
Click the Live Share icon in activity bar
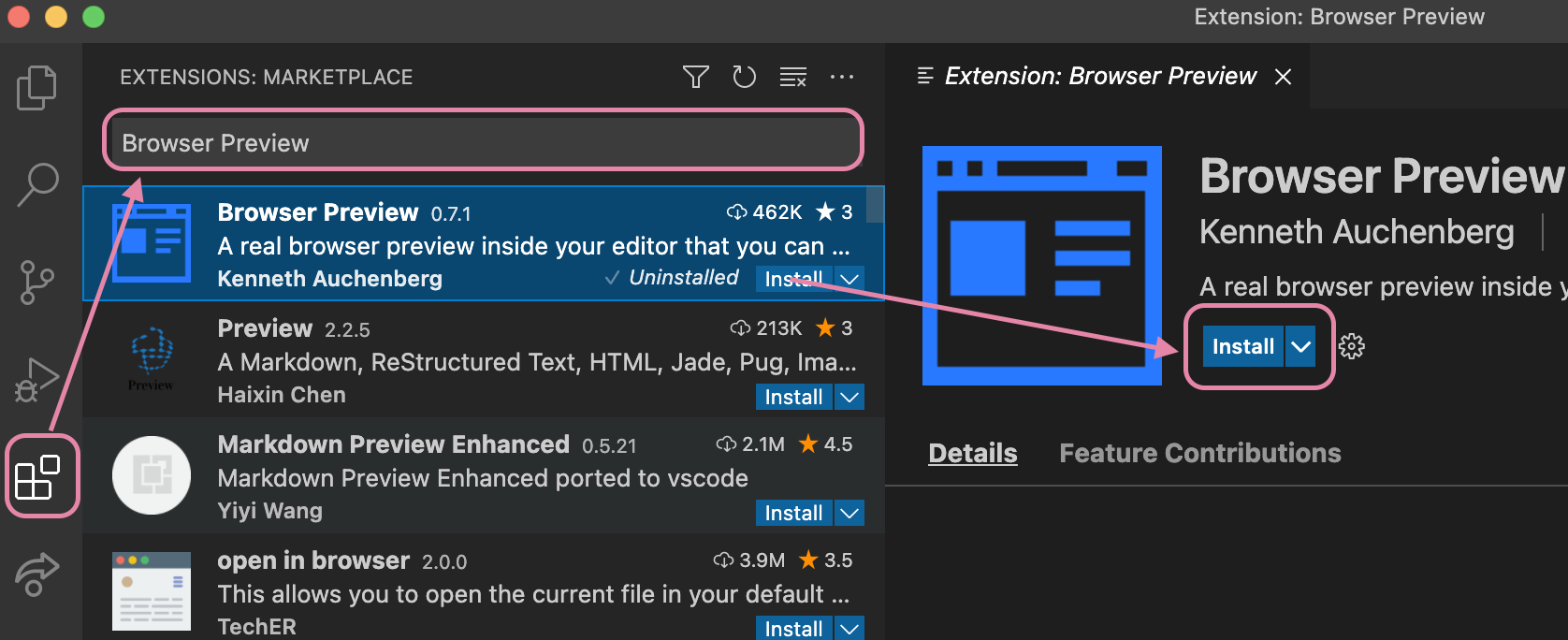point(37,574)
